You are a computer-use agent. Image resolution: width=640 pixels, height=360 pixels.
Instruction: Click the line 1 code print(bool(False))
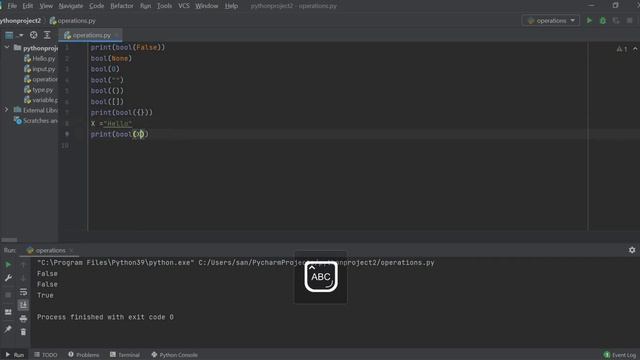click(x=128, y=47)
